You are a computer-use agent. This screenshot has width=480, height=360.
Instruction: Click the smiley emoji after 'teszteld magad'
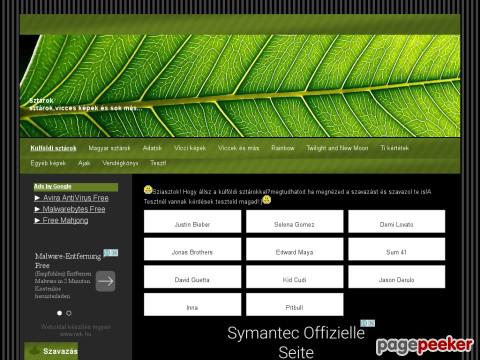266,200
